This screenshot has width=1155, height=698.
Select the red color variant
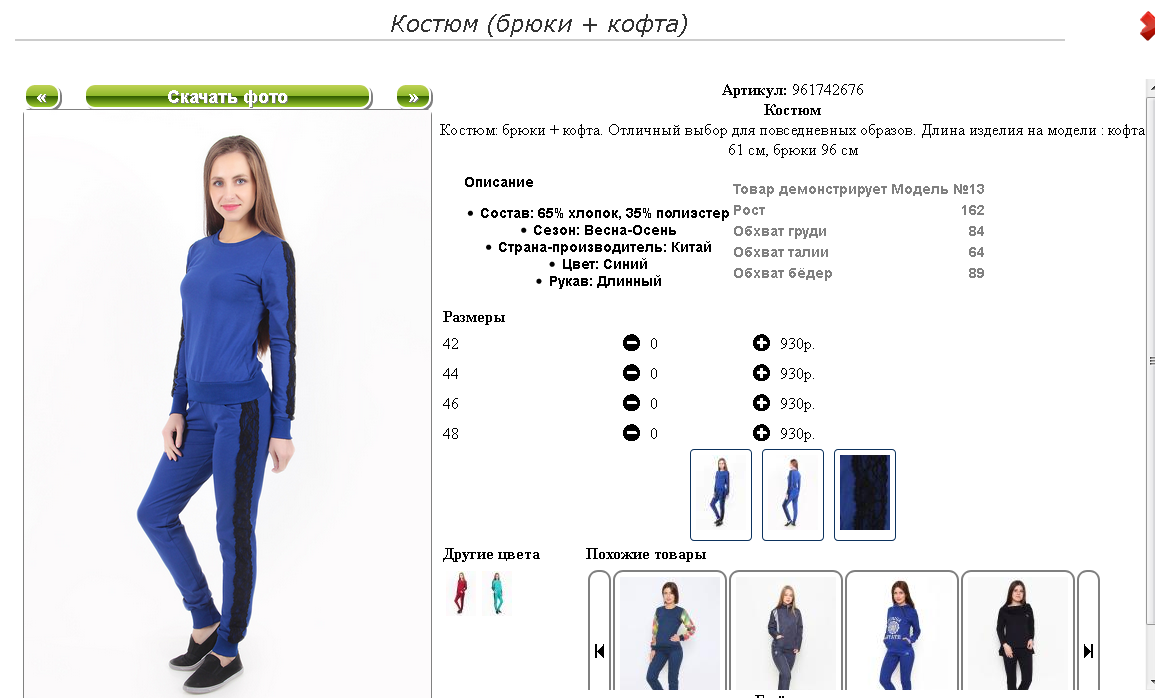point(460,593)
